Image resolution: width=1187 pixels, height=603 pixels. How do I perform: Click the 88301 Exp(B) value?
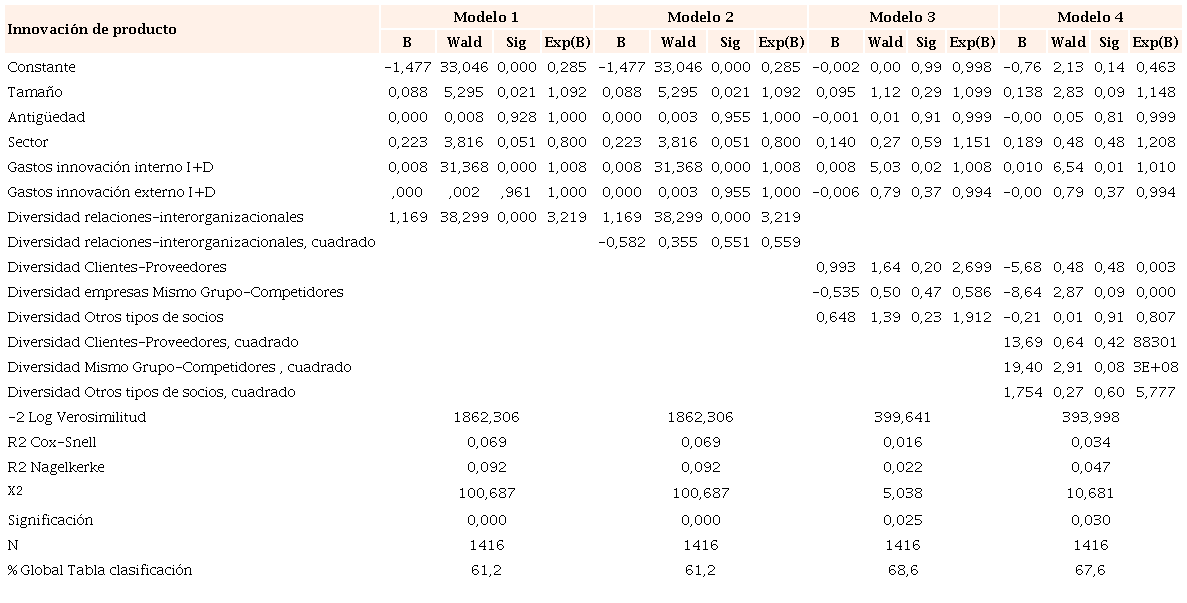point(1153,342)
